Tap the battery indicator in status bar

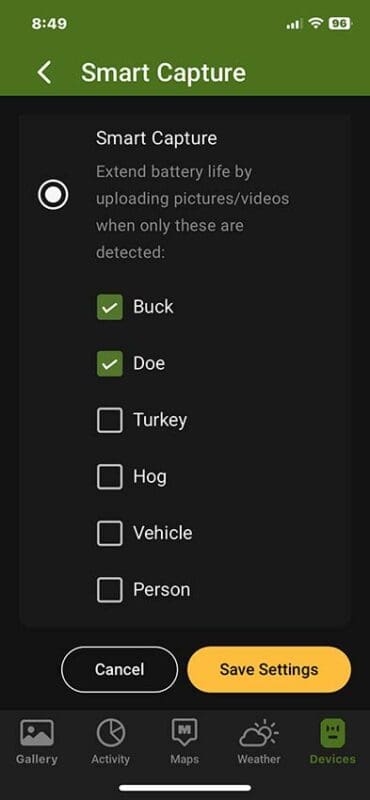(x=340, y=23)
